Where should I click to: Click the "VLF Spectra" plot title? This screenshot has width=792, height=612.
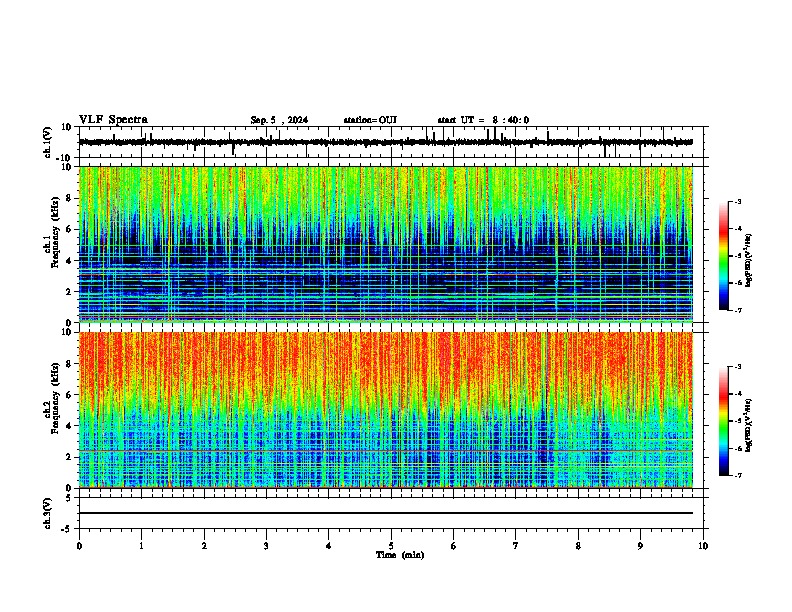click(113, 120)
